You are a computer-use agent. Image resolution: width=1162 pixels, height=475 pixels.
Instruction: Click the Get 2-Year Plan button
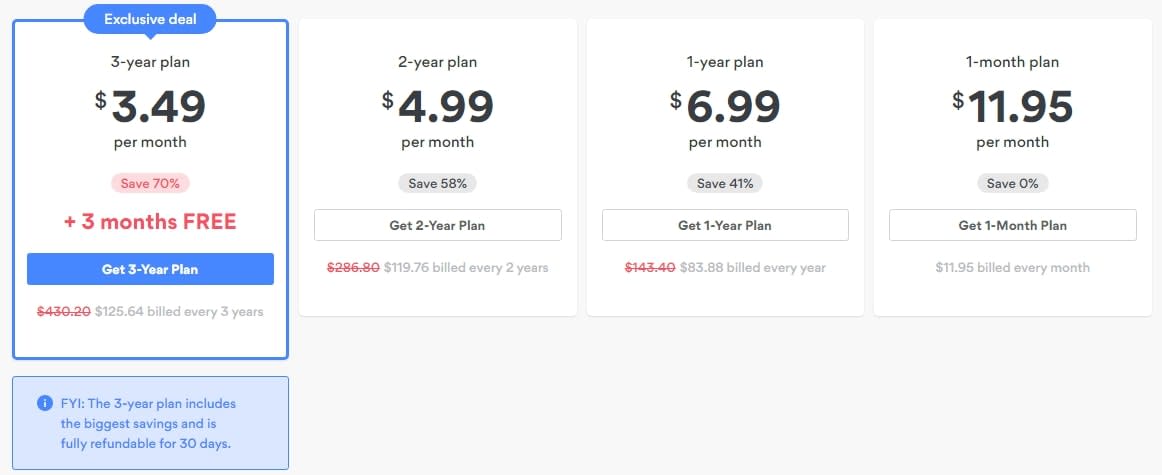438,225
